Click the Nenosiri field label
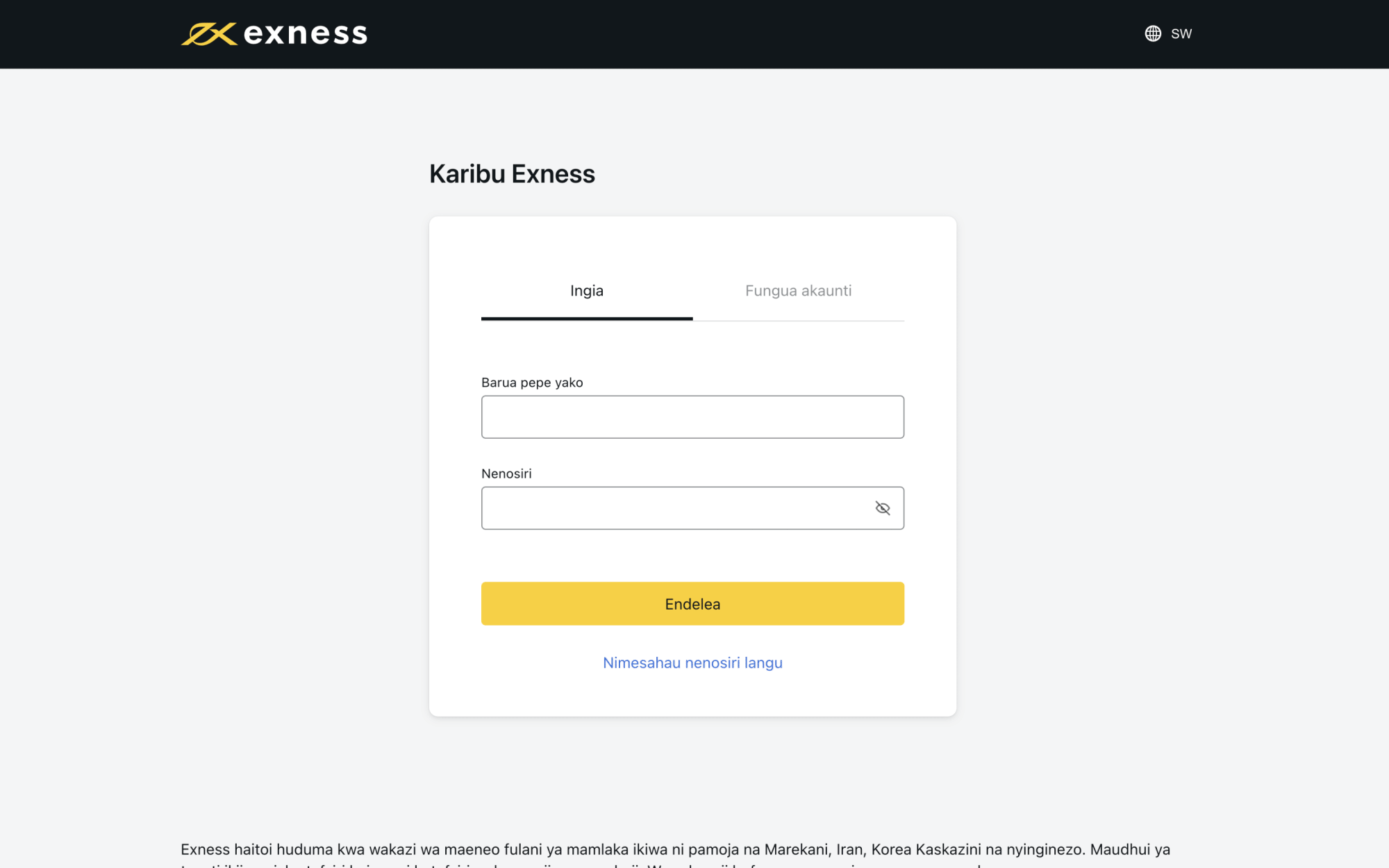 [x=506, y=474]
